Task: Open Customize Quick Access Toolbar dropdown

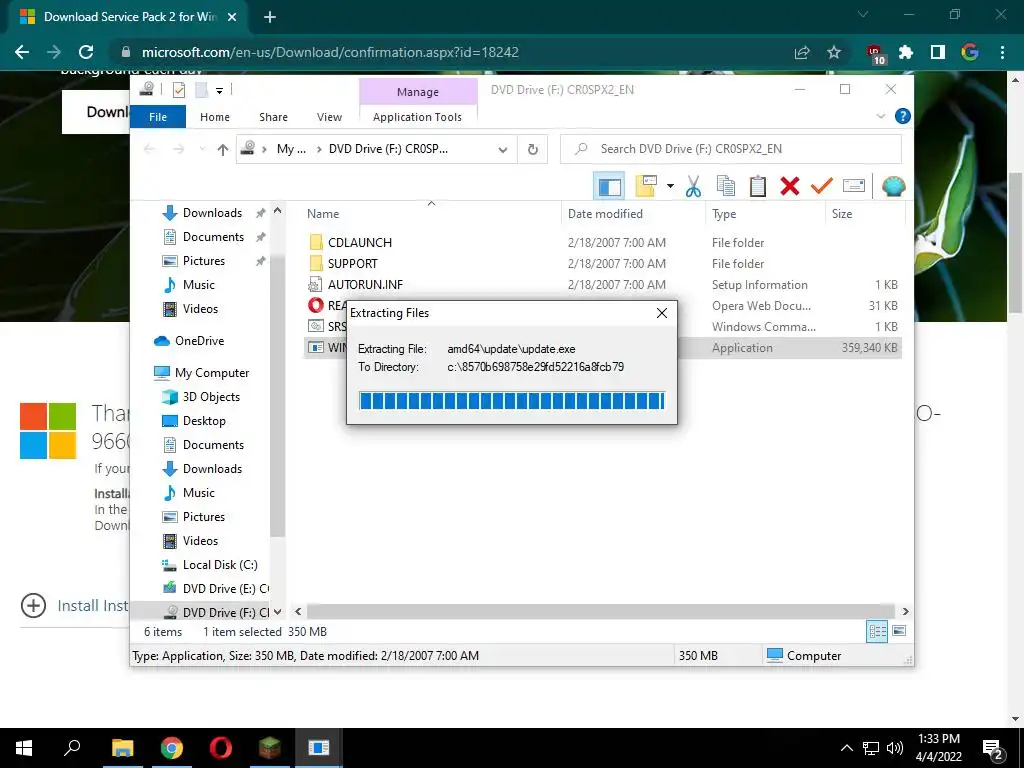Action: coord(219,91)
